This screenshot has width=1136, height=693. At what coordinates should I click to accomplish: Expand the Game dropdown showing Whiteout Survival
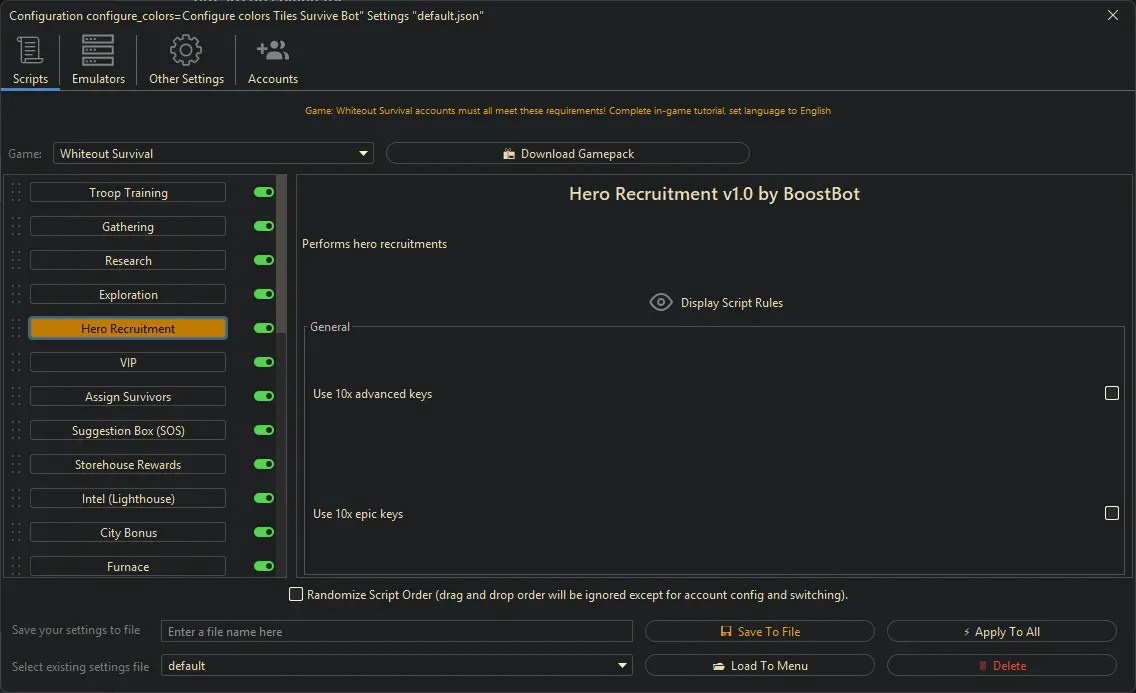click(213, 153)
